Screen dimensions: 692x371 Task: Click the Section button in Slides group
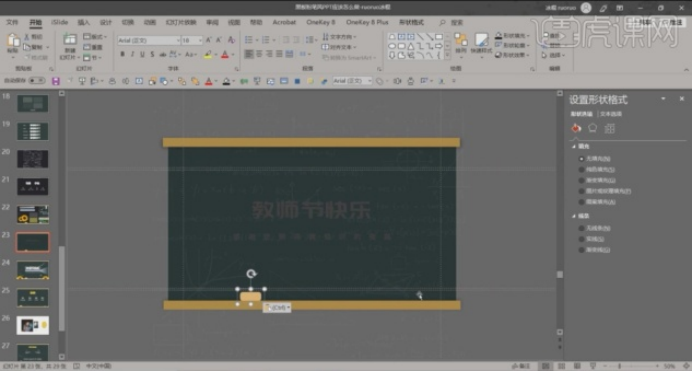[x=92, y=57]
